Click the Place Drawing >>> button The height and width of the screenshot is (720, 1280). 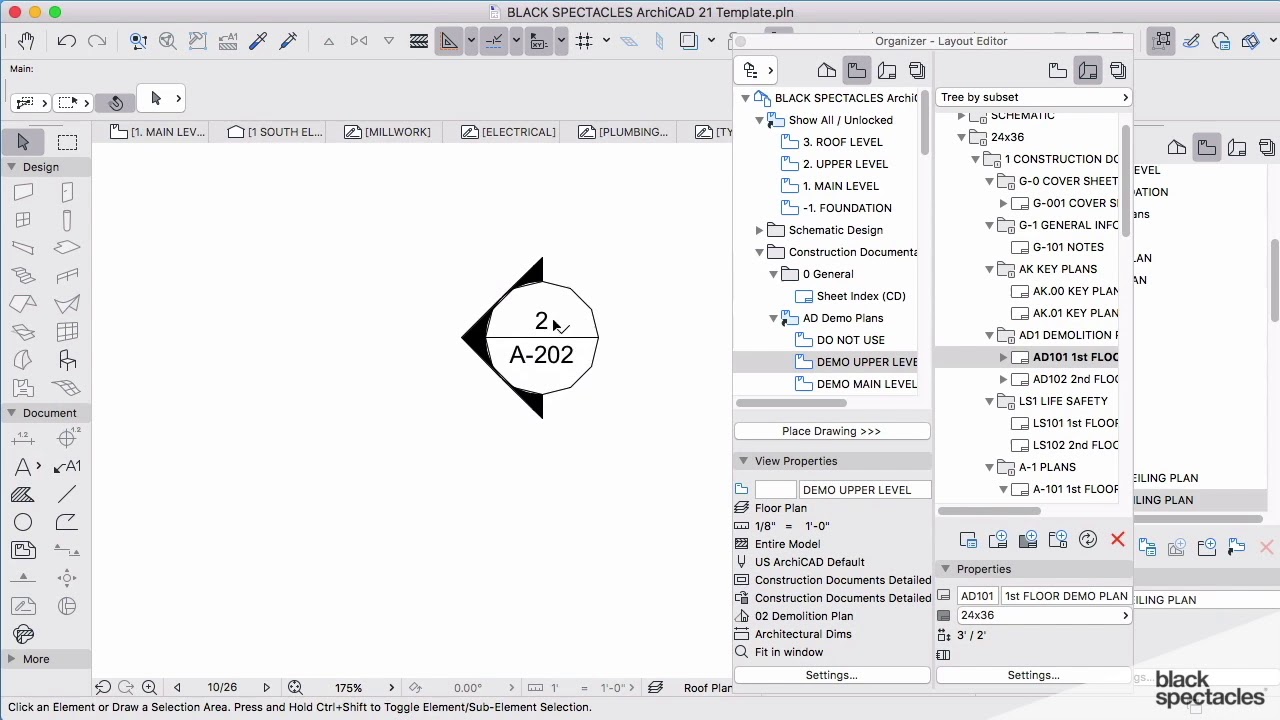(832, 431)
